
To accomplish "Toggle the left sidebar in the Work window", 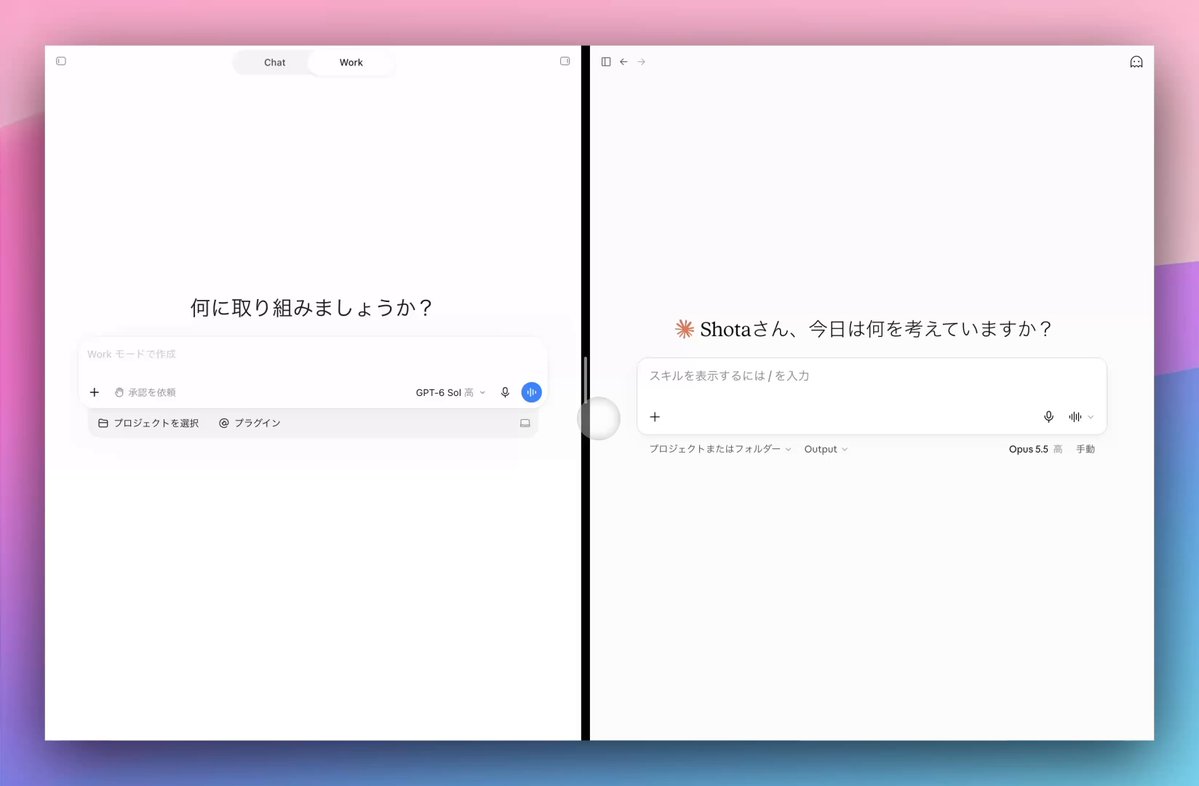I will (61, 61).
